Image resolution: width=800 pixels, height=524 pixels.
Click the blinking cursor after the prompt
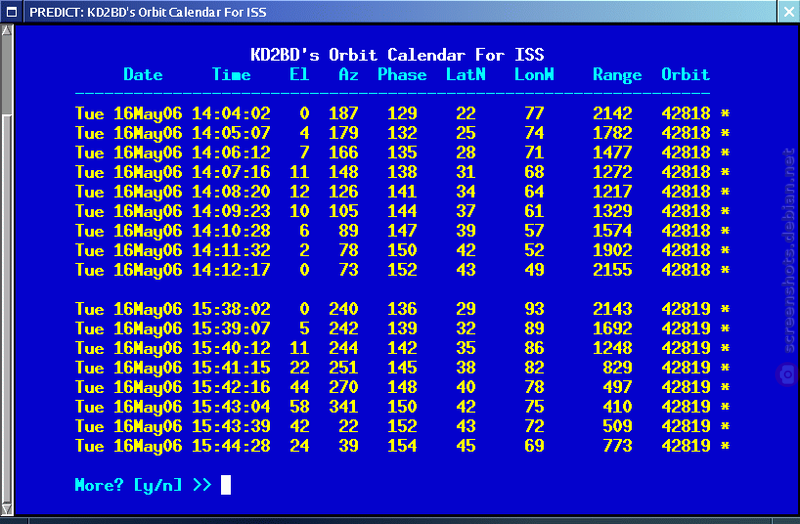pos(226,485)
